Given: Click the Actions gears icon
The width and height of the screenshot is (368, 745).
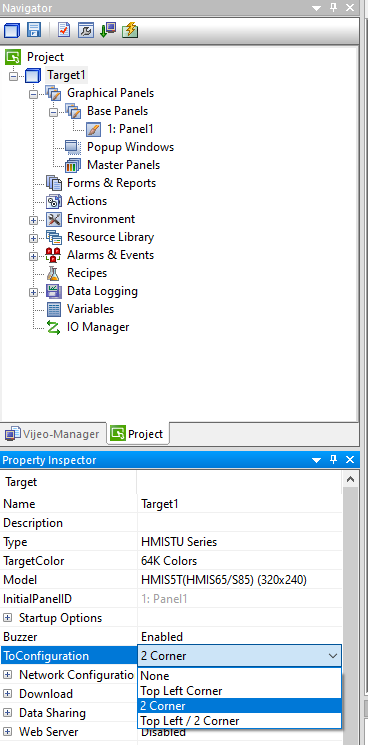Looking at the screenshot, I should (54, 201).
